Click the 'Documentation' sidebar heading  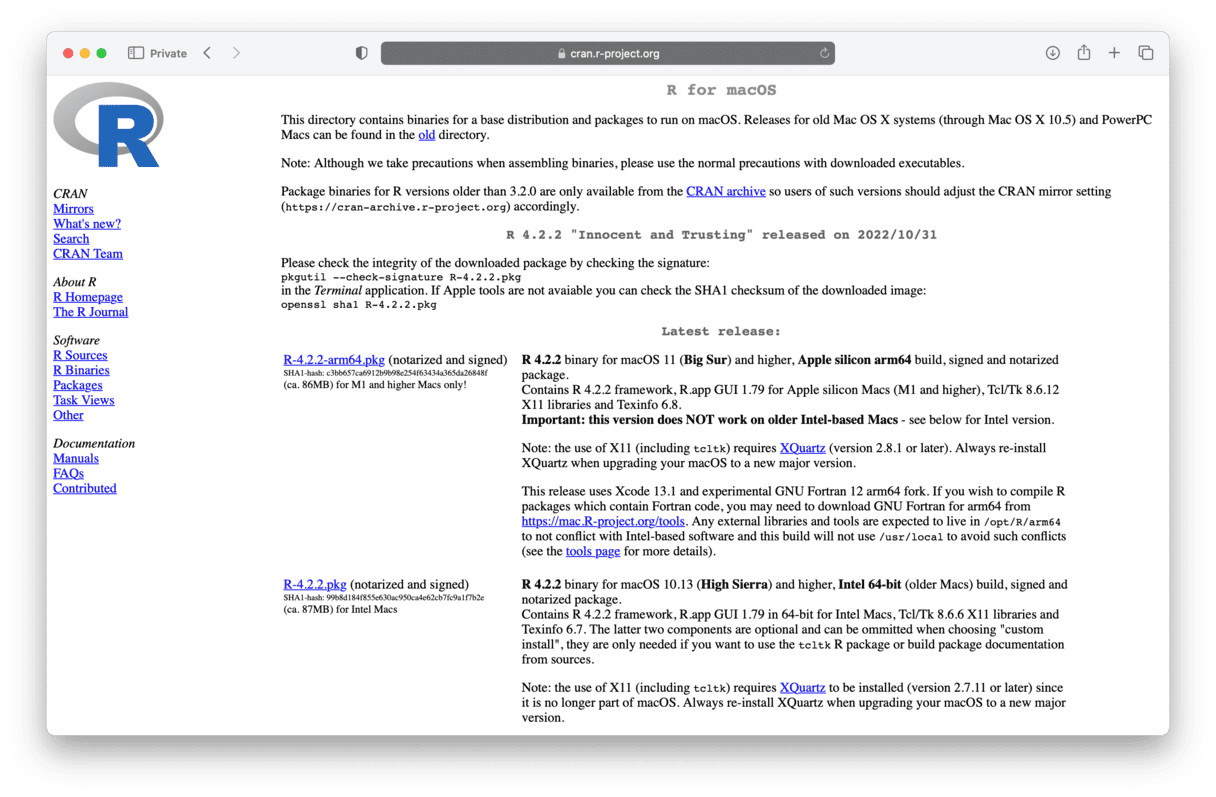click(94, 444)
